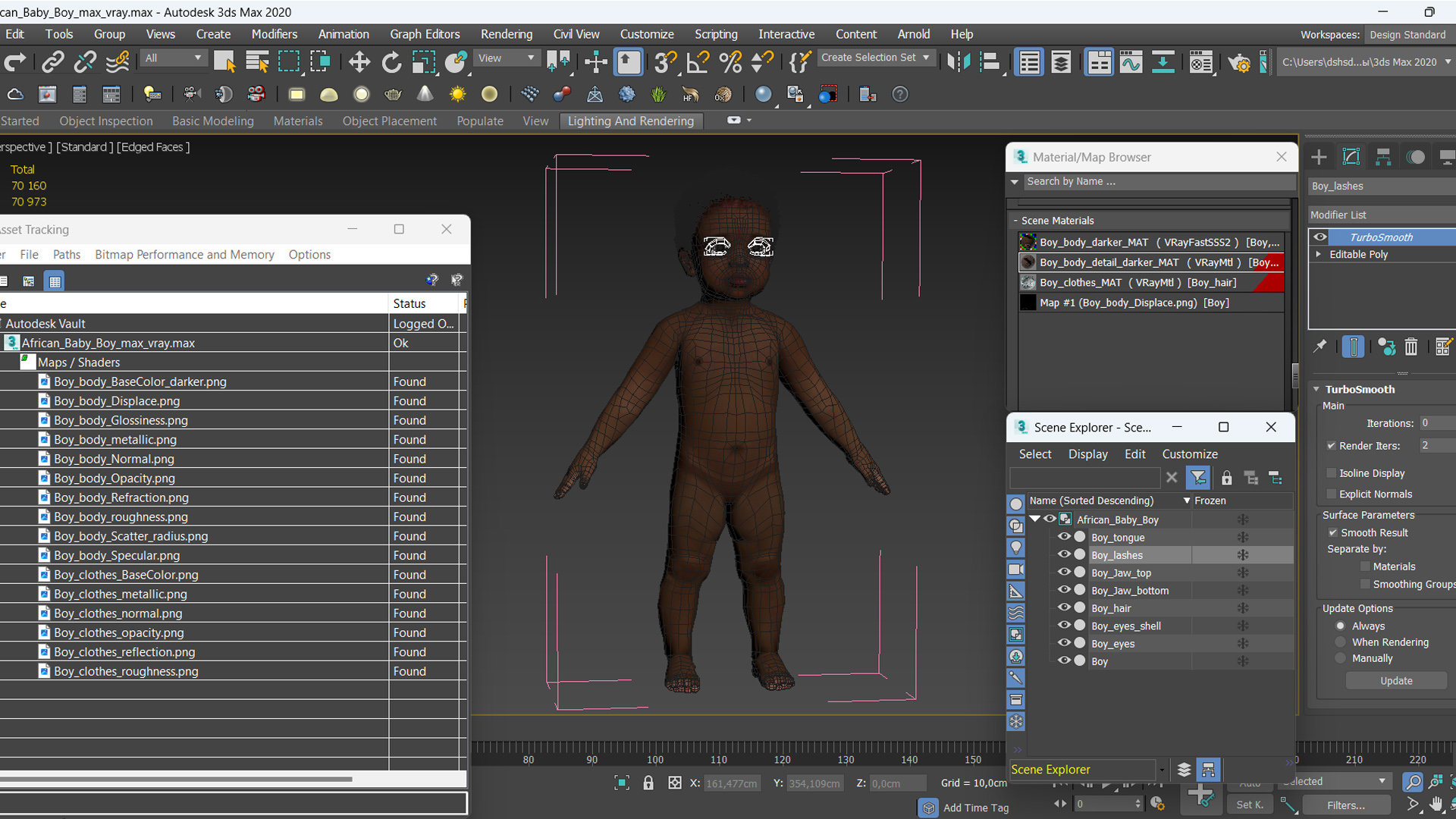The width and height of the screenshot is (1456, 819).
Task: Click the Align tool icon
Action: point(990,62)
